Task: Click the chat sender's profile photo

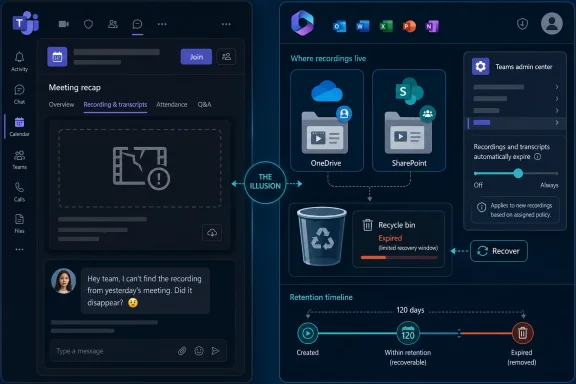Action: [64, 281]
